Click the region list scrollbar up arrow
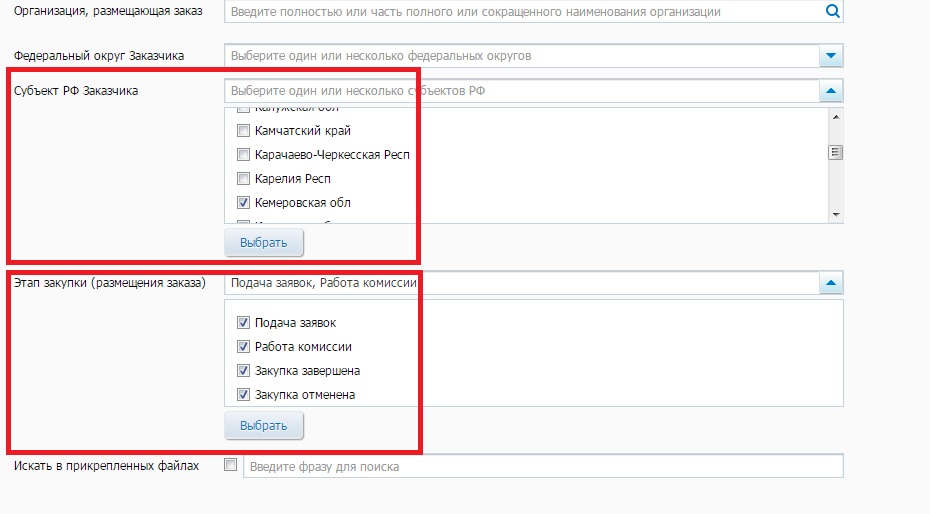Viewport: 930px width, 514px height. (836, 117)
